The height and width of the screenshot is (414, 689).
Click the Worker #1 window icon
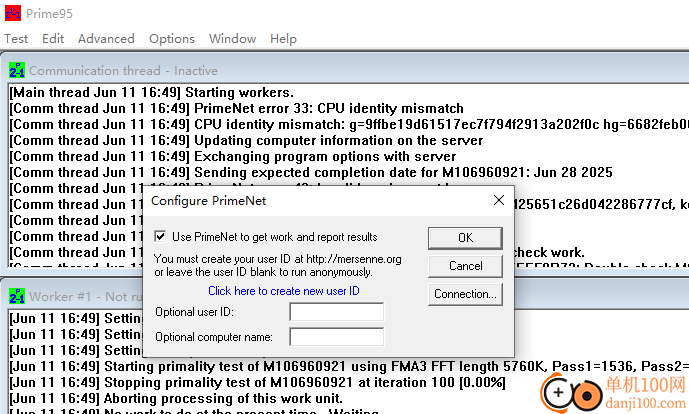(17, 296)
